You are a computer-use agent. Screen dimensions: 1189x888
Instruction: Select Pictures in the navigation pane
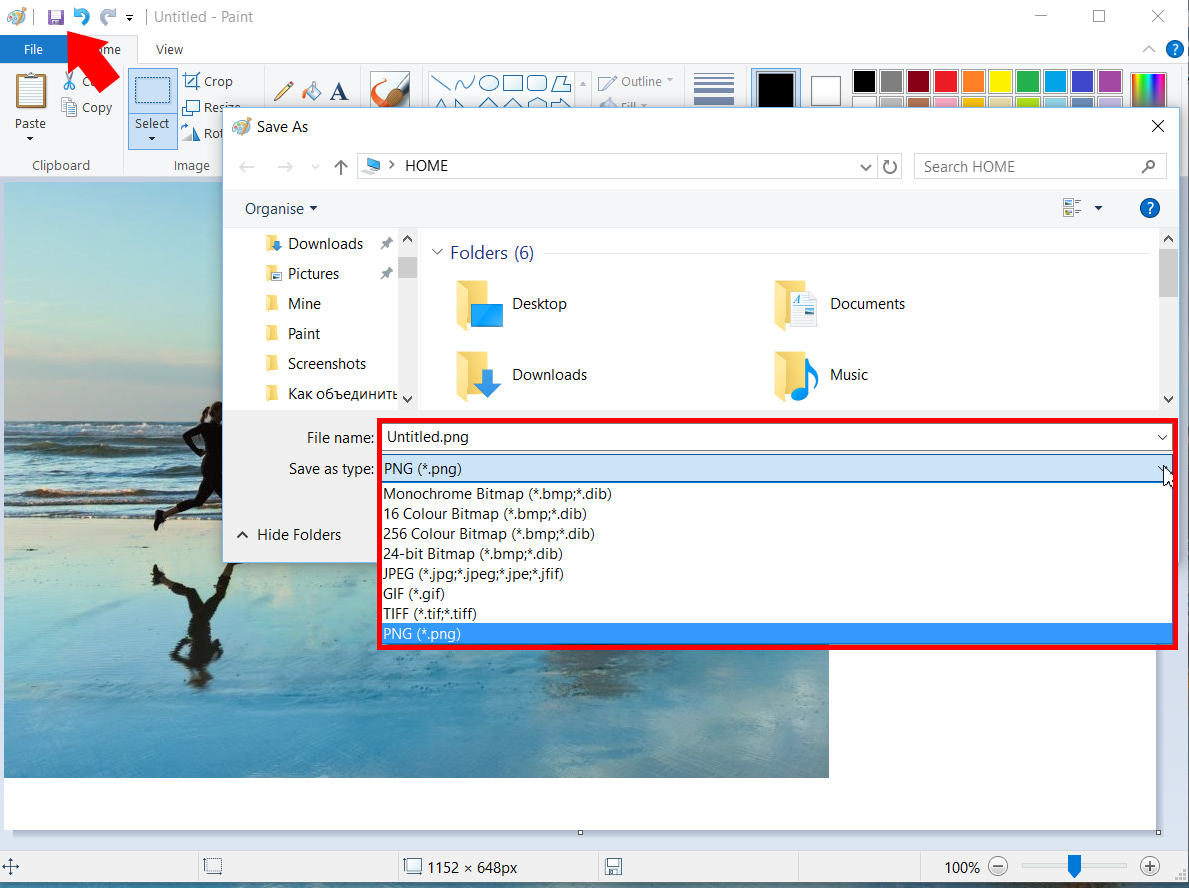[x=313, y=274]
